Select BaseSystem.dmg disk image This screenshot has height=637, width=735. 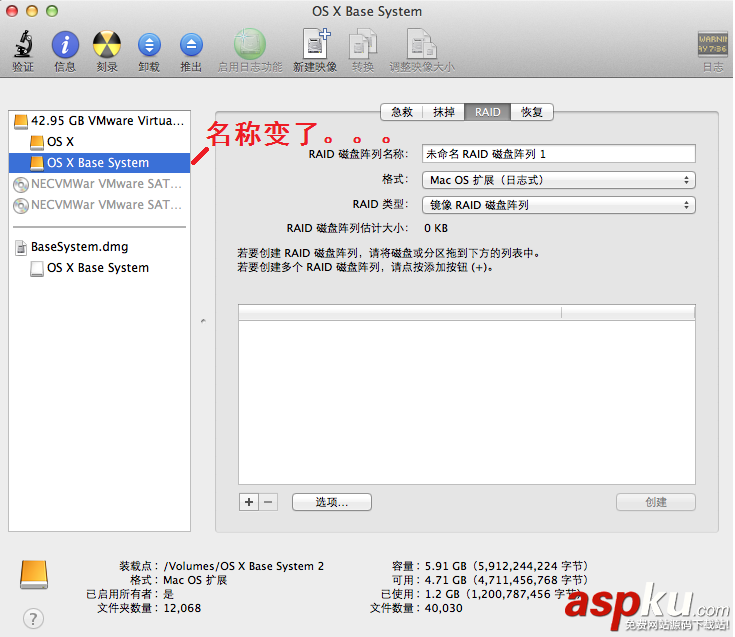click(99, 247)
